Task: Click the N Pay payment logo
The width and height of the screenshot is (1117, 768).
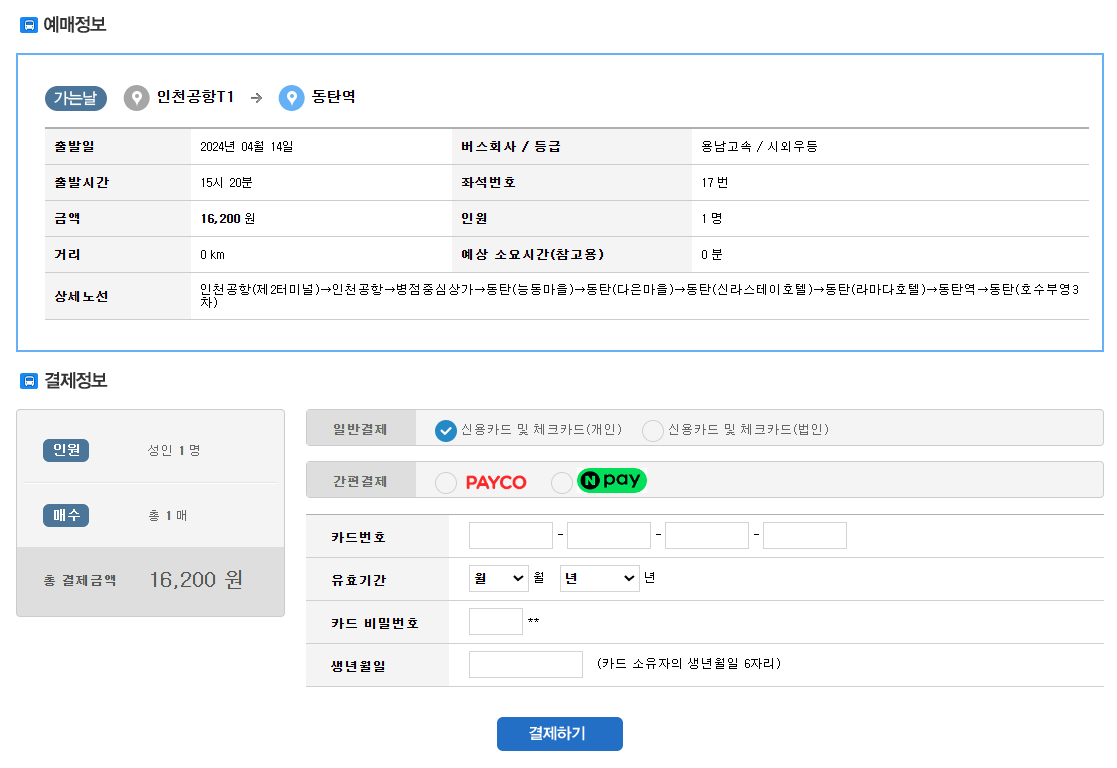Action: pyautogui.click(x=611, y=481)
